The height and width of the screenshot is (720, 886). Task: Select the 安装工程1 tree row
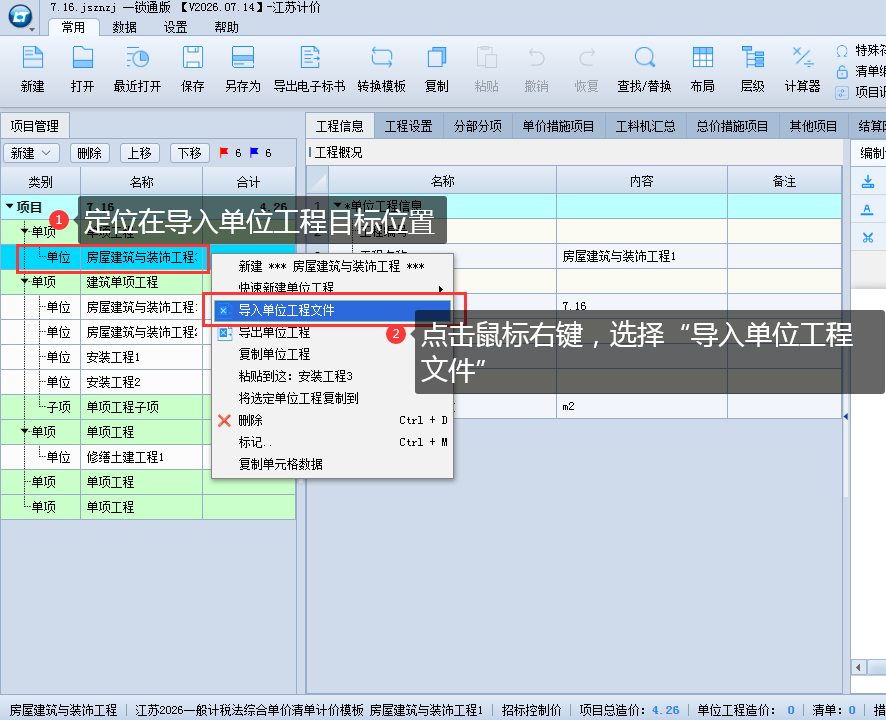148,357
